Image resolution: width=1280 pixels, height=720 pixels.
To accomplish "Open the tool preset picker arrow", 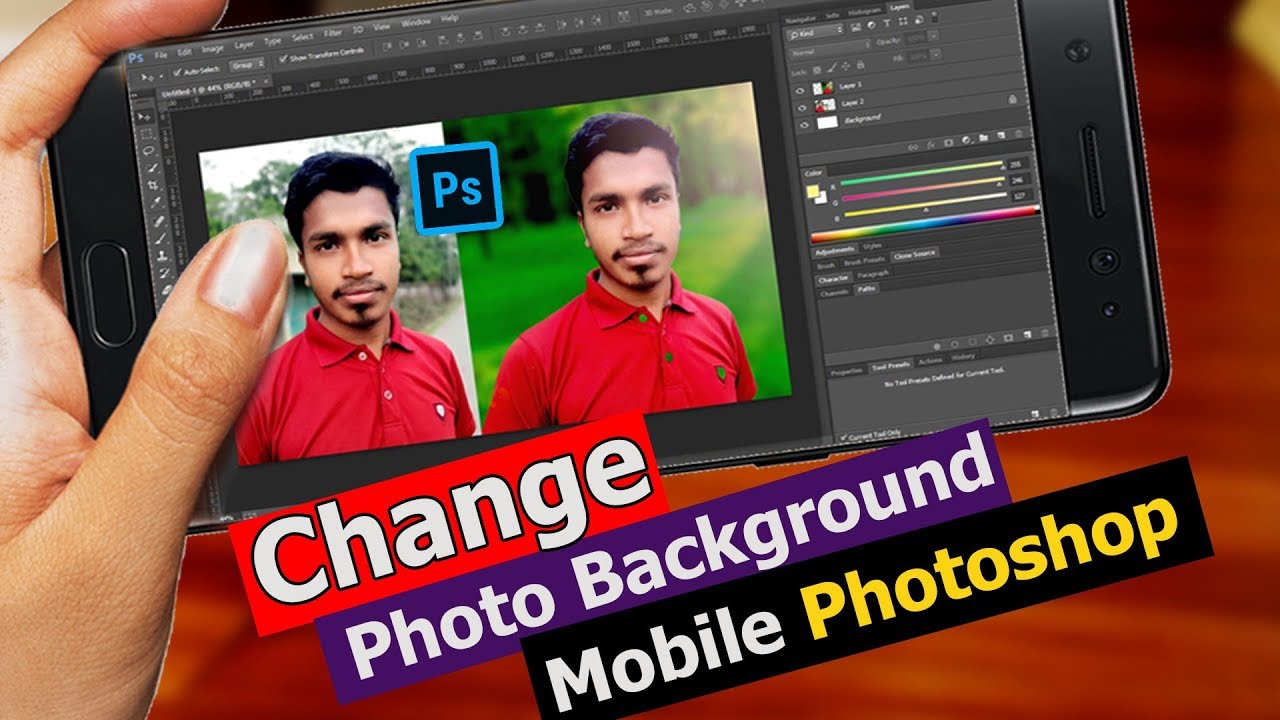I will coord(161,77).
